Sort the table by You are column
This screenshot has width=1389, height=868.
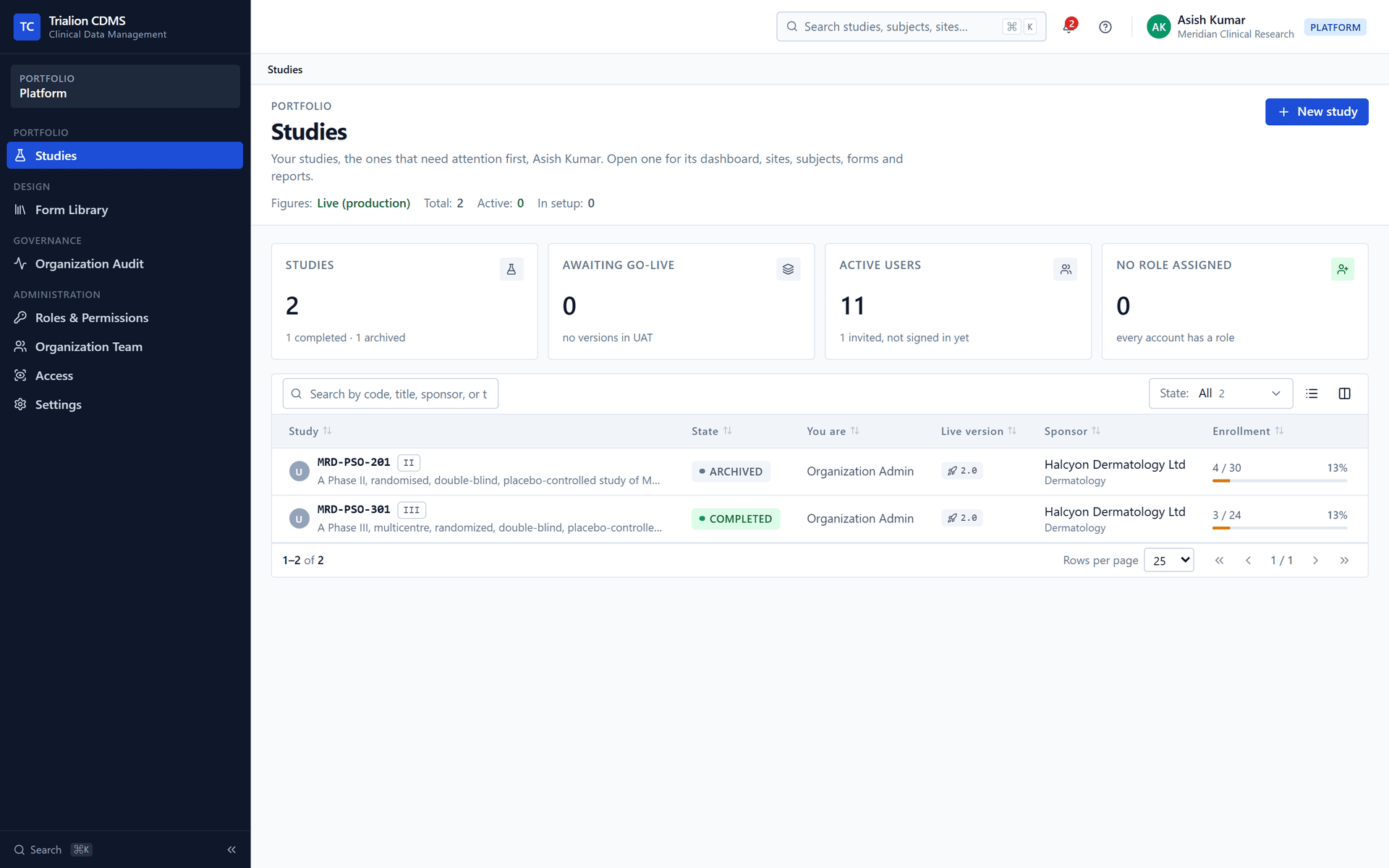click(x=833, y=431)
